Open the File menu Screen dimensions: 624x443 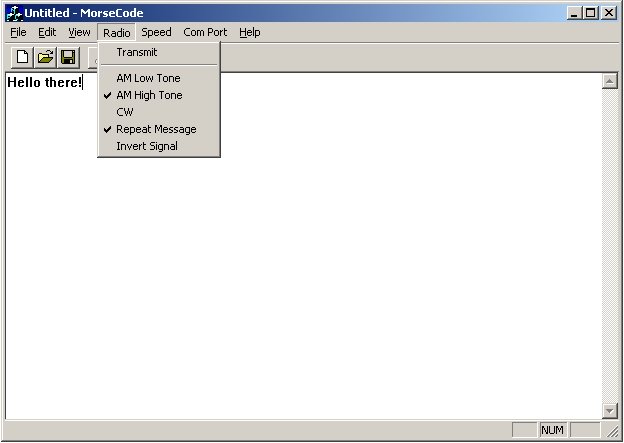click(x=18, y=32)
